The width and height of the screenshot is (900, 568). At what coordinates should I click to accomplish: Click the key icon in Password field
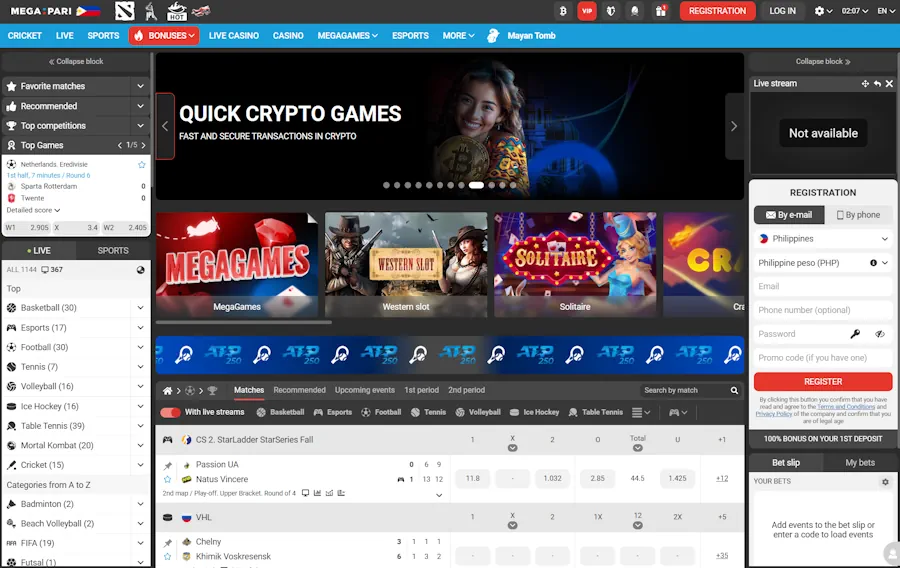[x=855, y=334]
